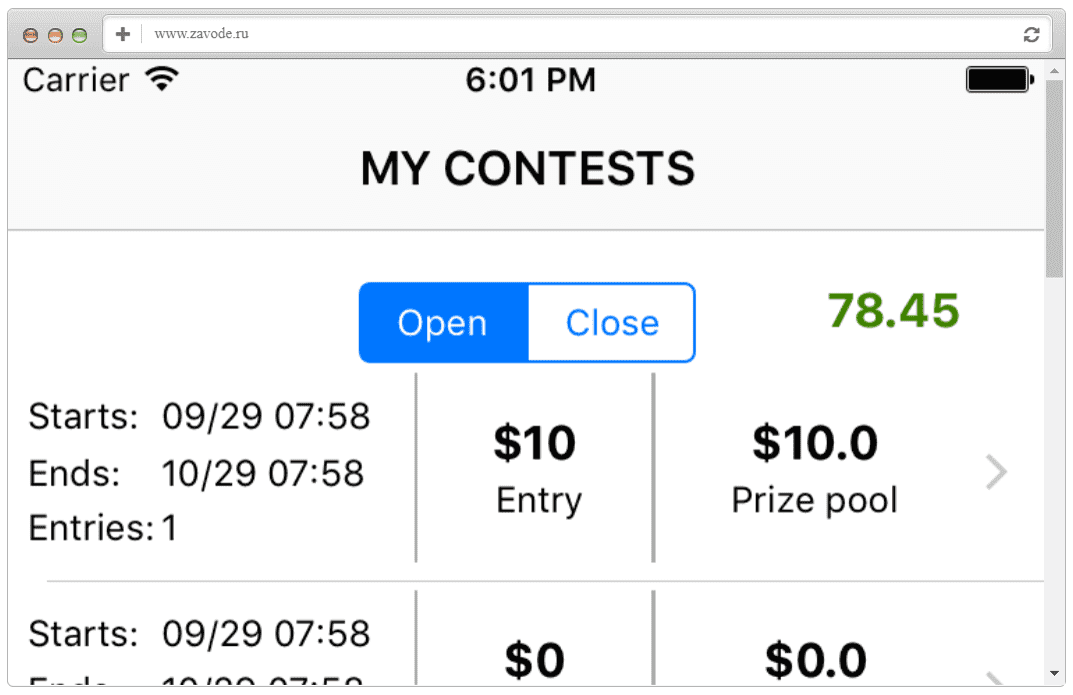Open the $10 Entry cell
1073x695 pixels.
coord(535,469)
